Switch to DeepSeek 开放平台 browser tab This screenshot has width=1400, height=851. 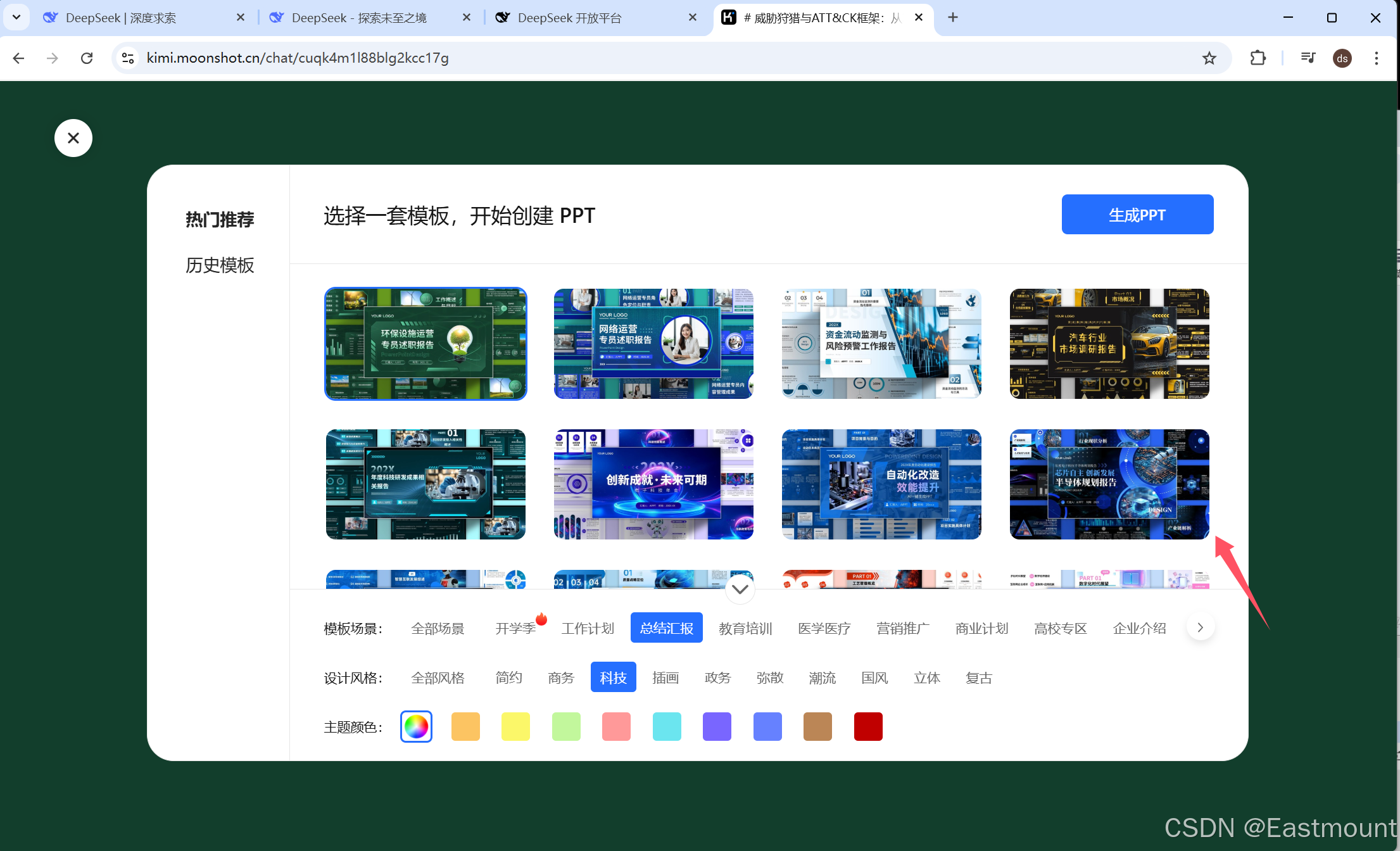click(x=570, y=18)
